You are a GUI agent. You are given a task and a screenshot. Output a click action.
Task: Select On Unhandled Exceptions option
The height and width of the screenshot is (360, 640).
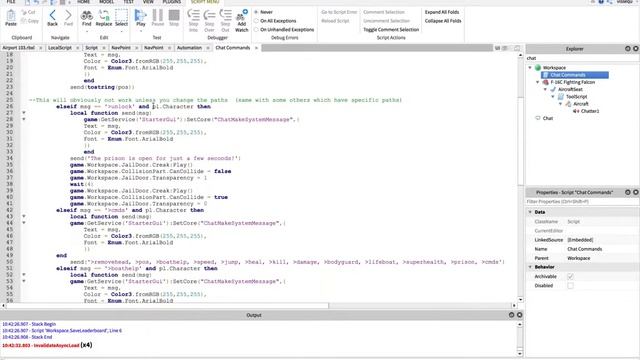pyautogui.click(x=256, y=30)
